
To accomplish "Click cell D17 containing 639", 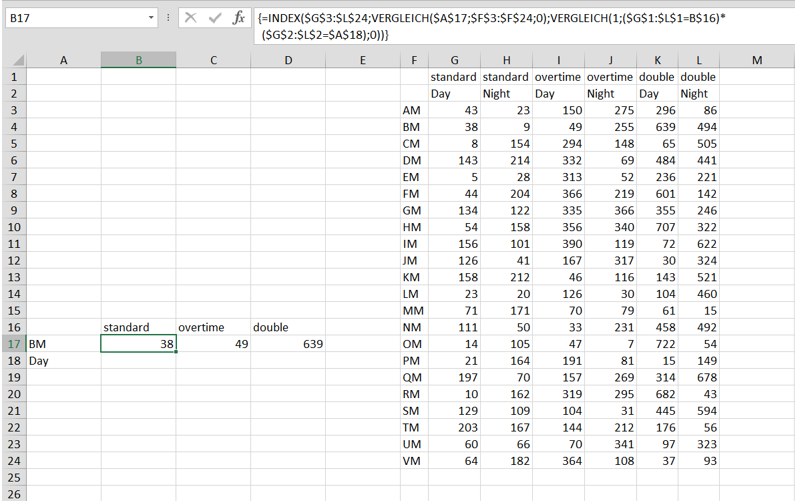I will coord(288,344).
